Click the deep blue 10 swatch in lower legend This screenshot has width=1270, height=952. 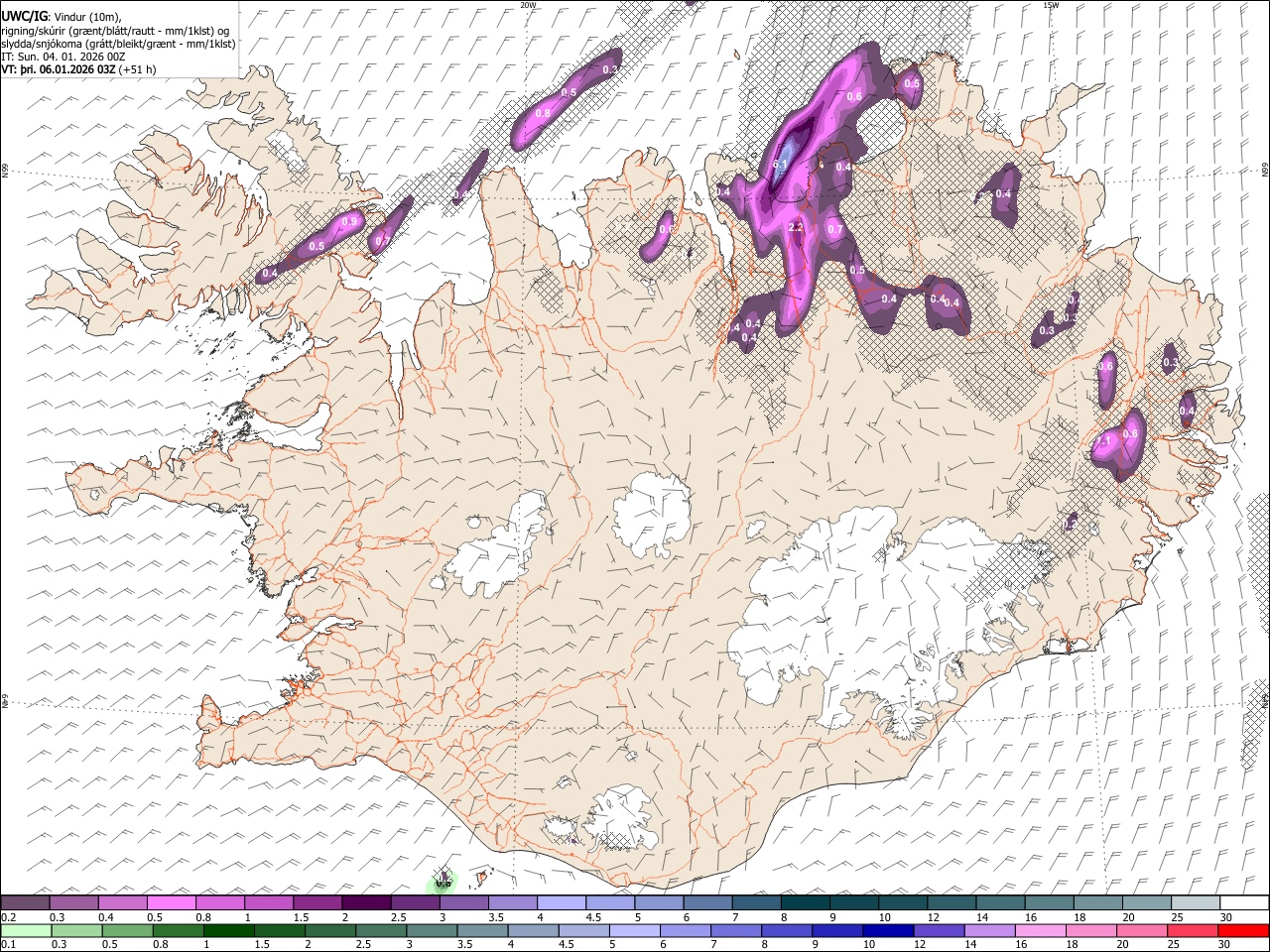coord(888,930)
